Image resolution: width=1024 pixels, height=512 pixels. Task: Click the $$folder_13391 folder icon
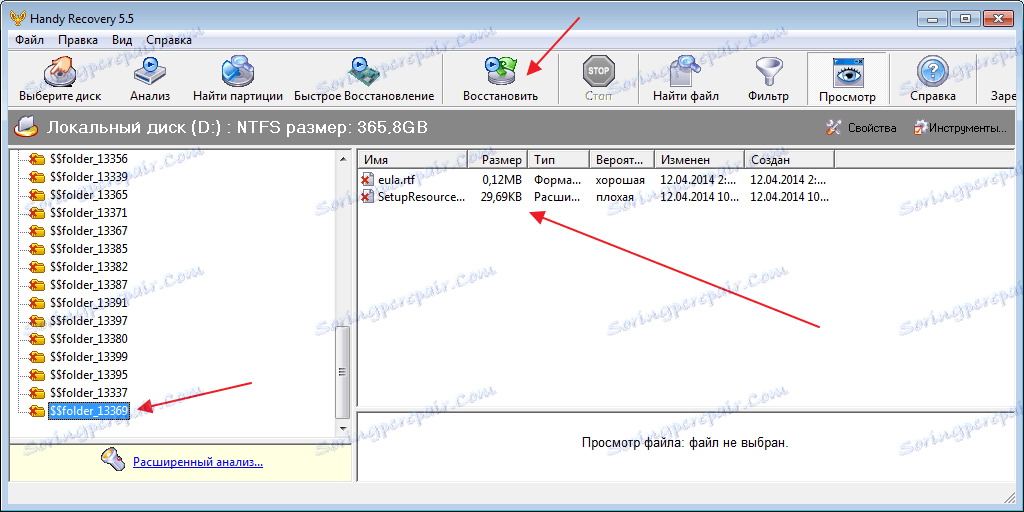coord(37,303)
